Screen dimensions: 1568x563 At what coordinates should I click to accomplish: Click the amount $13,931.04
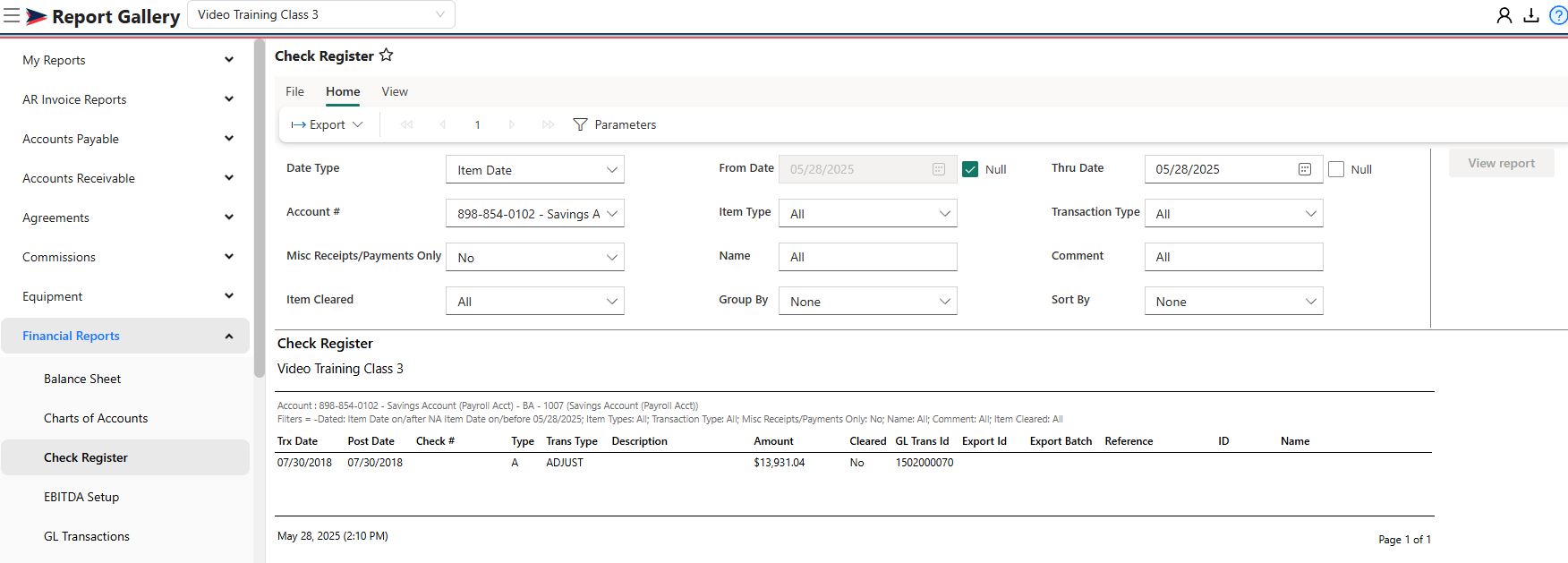pos(780,463)
